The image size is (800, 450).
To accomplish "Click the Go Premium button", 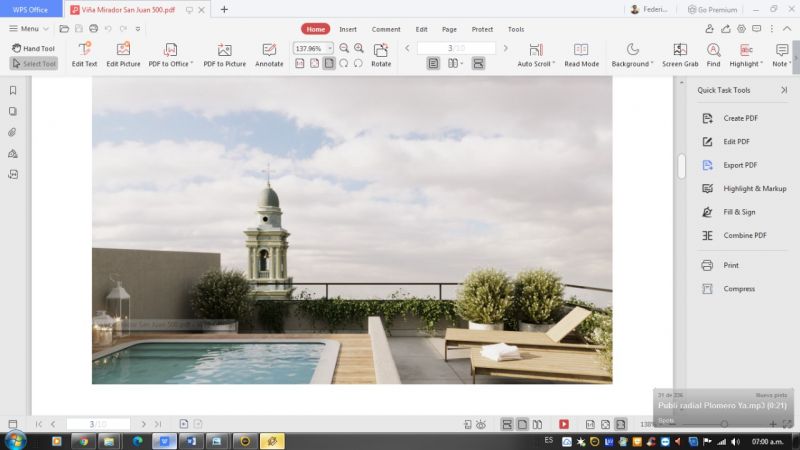I will (x=712, y=9).
